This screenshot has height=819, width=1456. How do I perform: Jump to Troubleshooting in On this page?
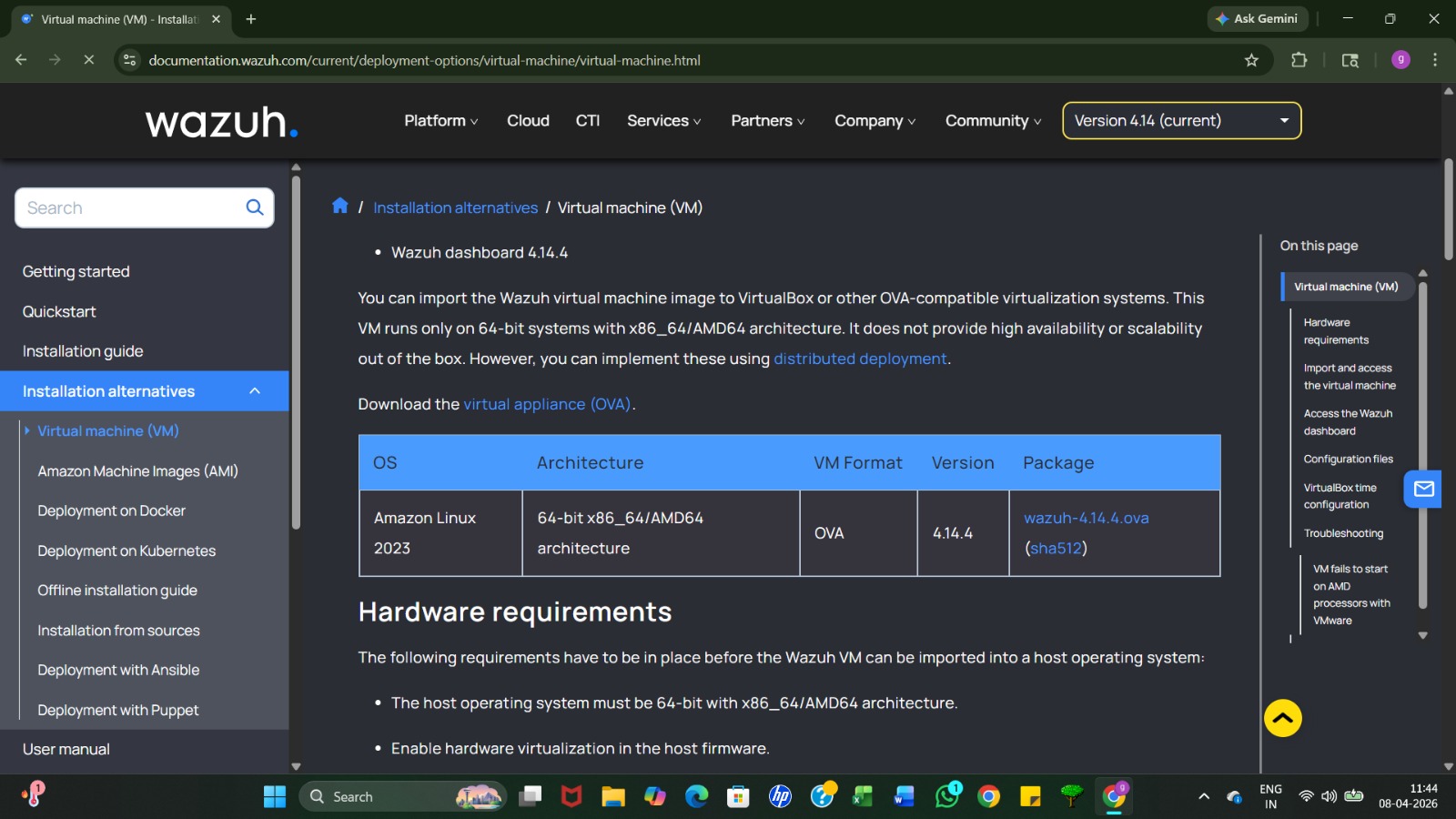[x=1343, y=533]
